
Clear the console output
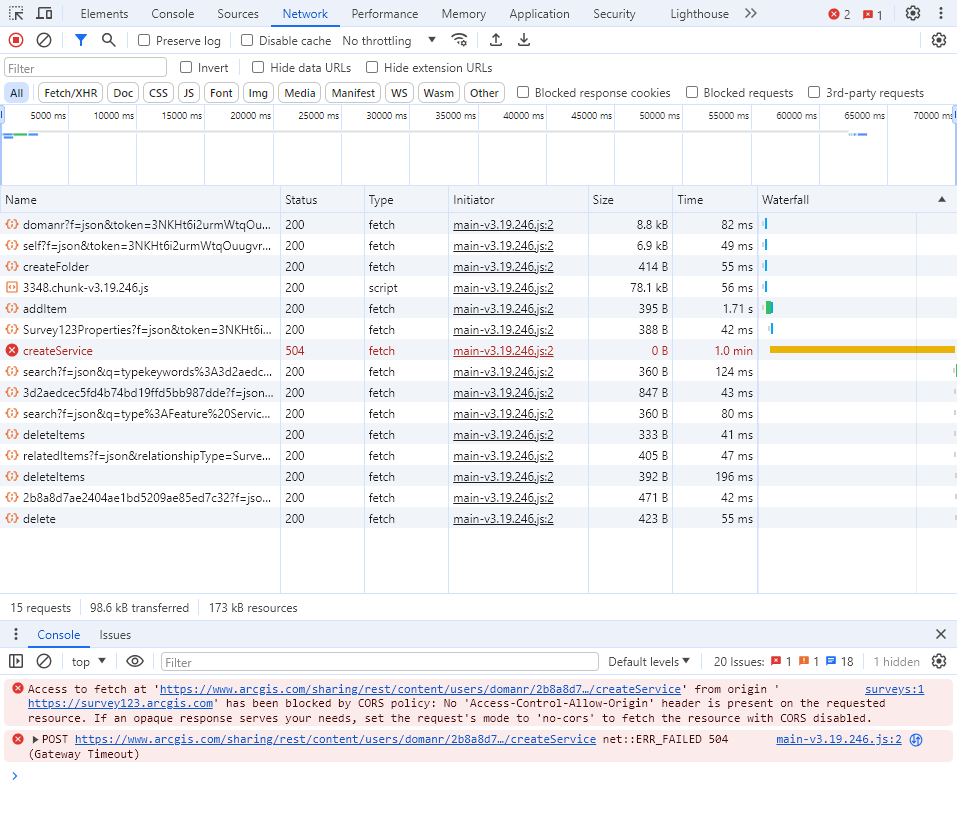pyautogui.click(x=44, y=661)
